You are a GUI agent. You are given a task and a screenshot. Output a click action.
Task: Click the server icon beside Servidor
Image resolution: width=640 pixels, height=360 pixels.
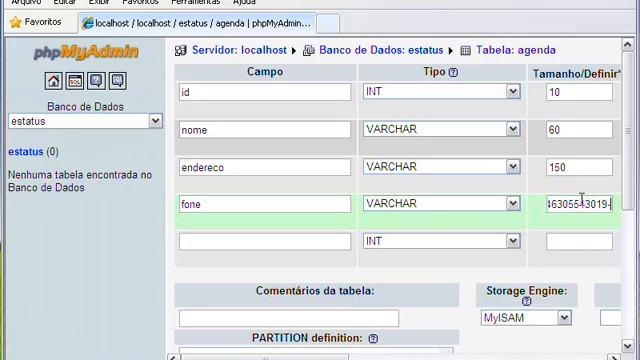180,51
